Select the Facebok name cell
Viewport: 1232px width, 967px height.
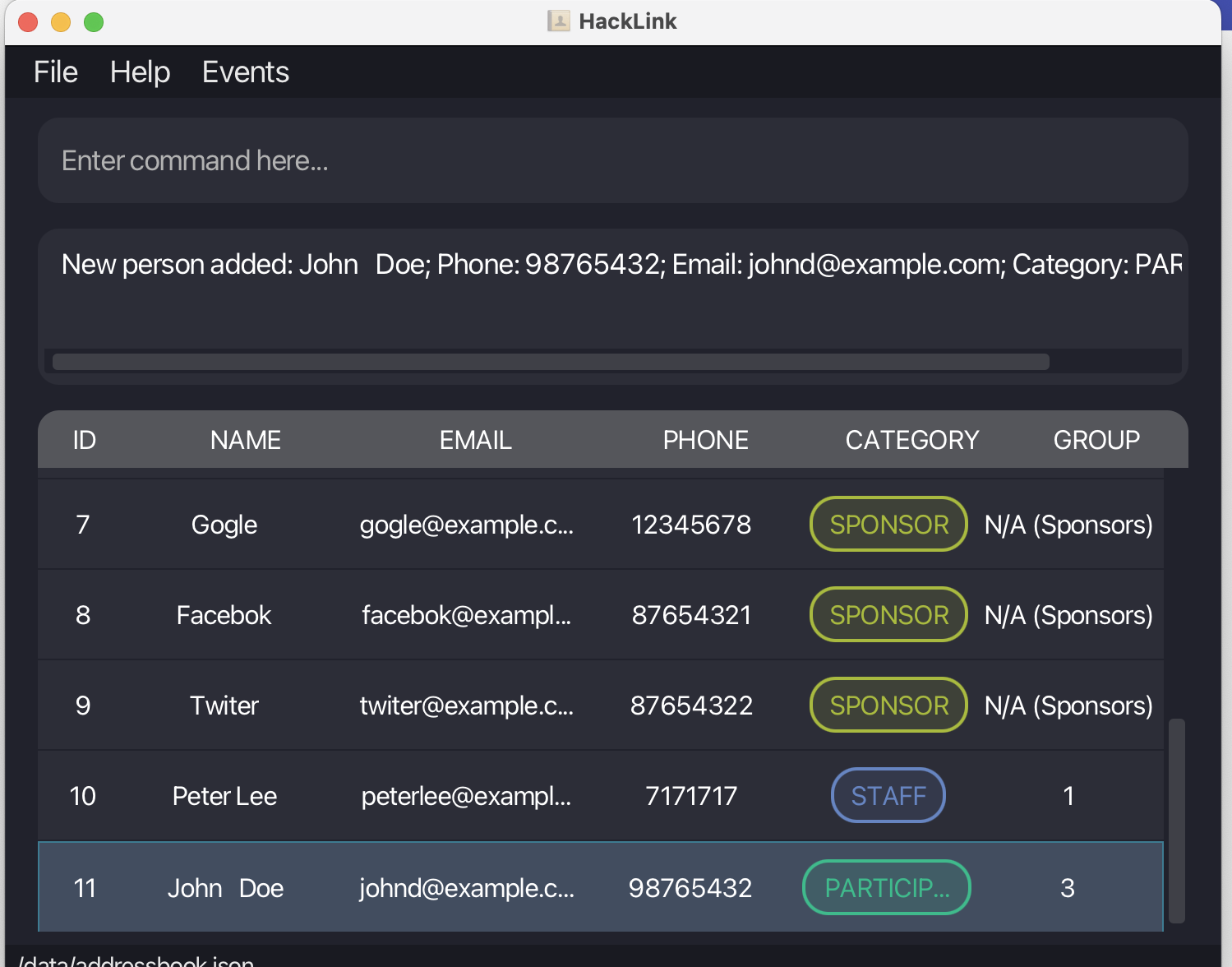[x=224, y=615]
